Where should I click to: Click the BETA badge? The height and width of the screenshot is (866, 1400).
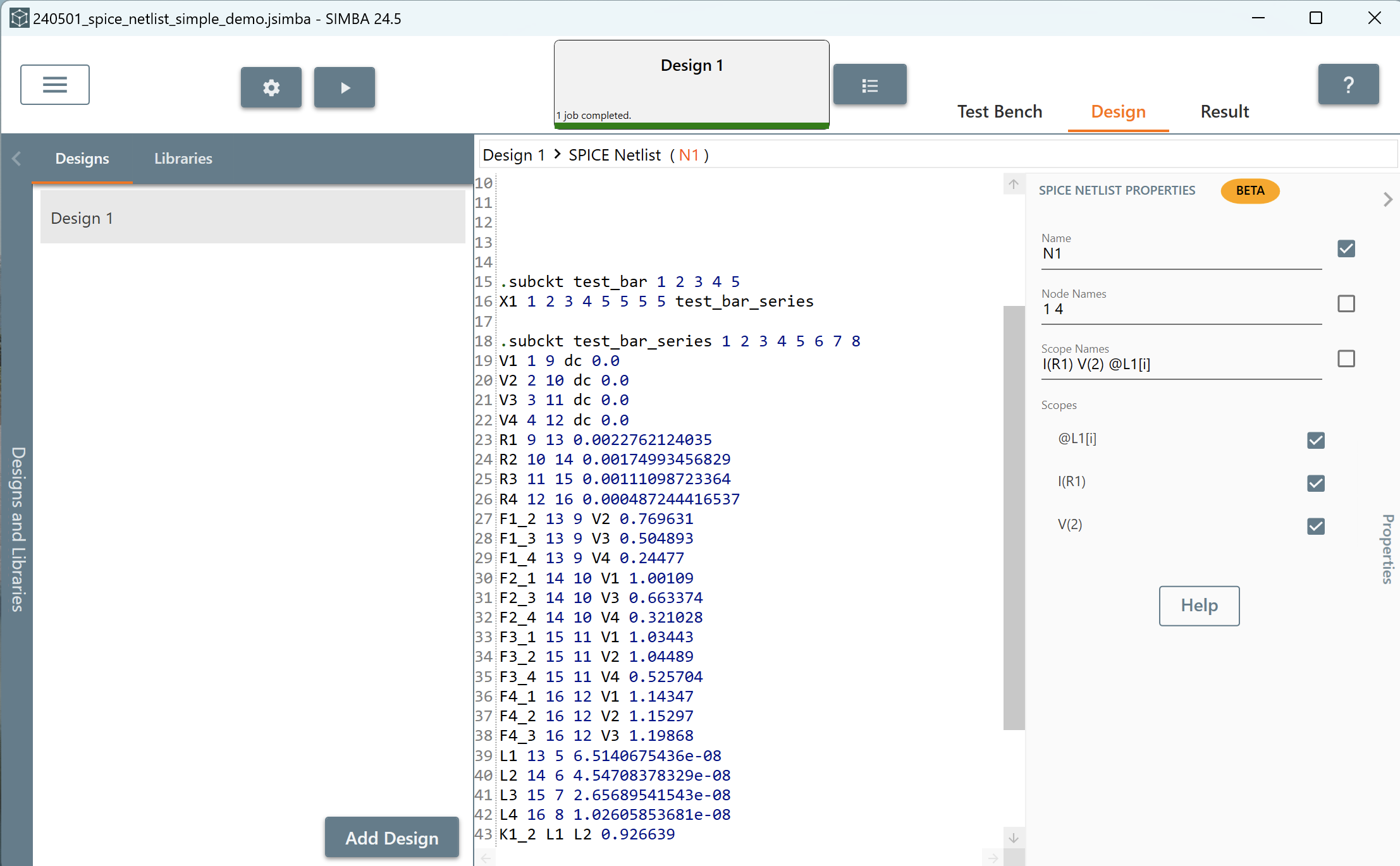(x=1250, y=190)
